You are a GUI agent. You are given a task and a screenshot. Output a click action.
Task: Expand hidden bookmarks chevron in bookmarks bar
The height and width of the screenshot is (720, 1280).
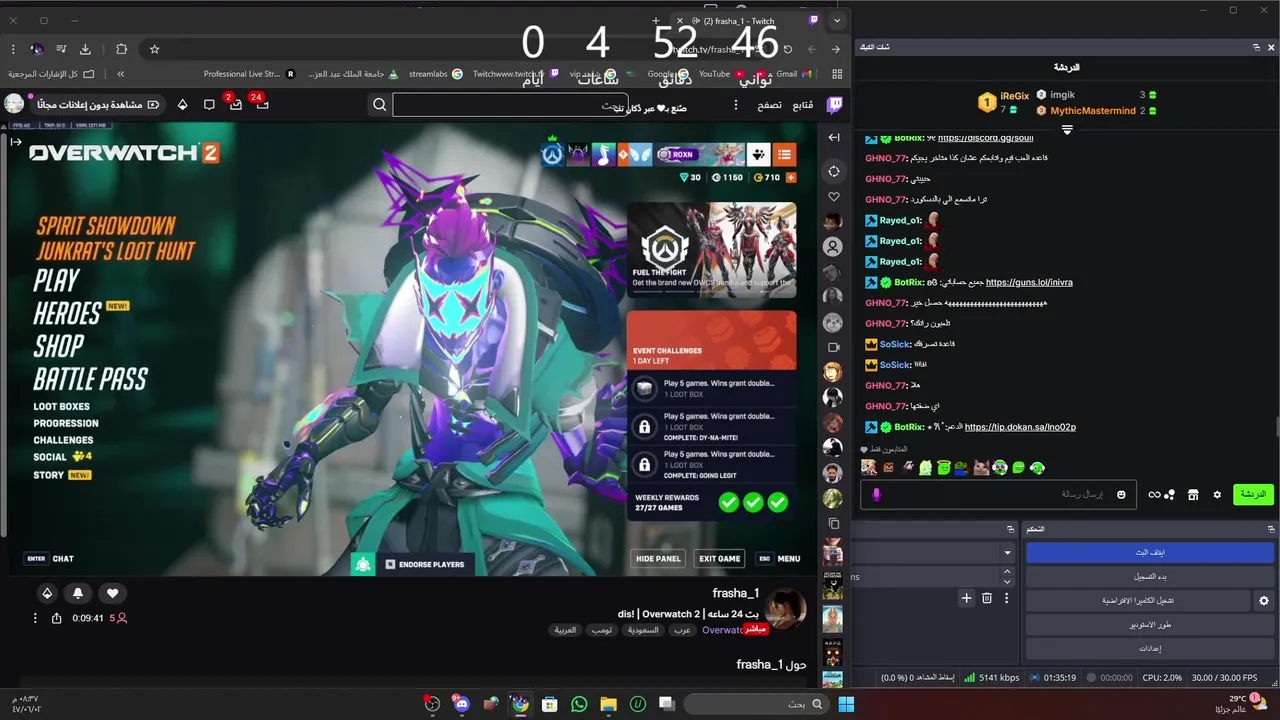pos(120,74)
